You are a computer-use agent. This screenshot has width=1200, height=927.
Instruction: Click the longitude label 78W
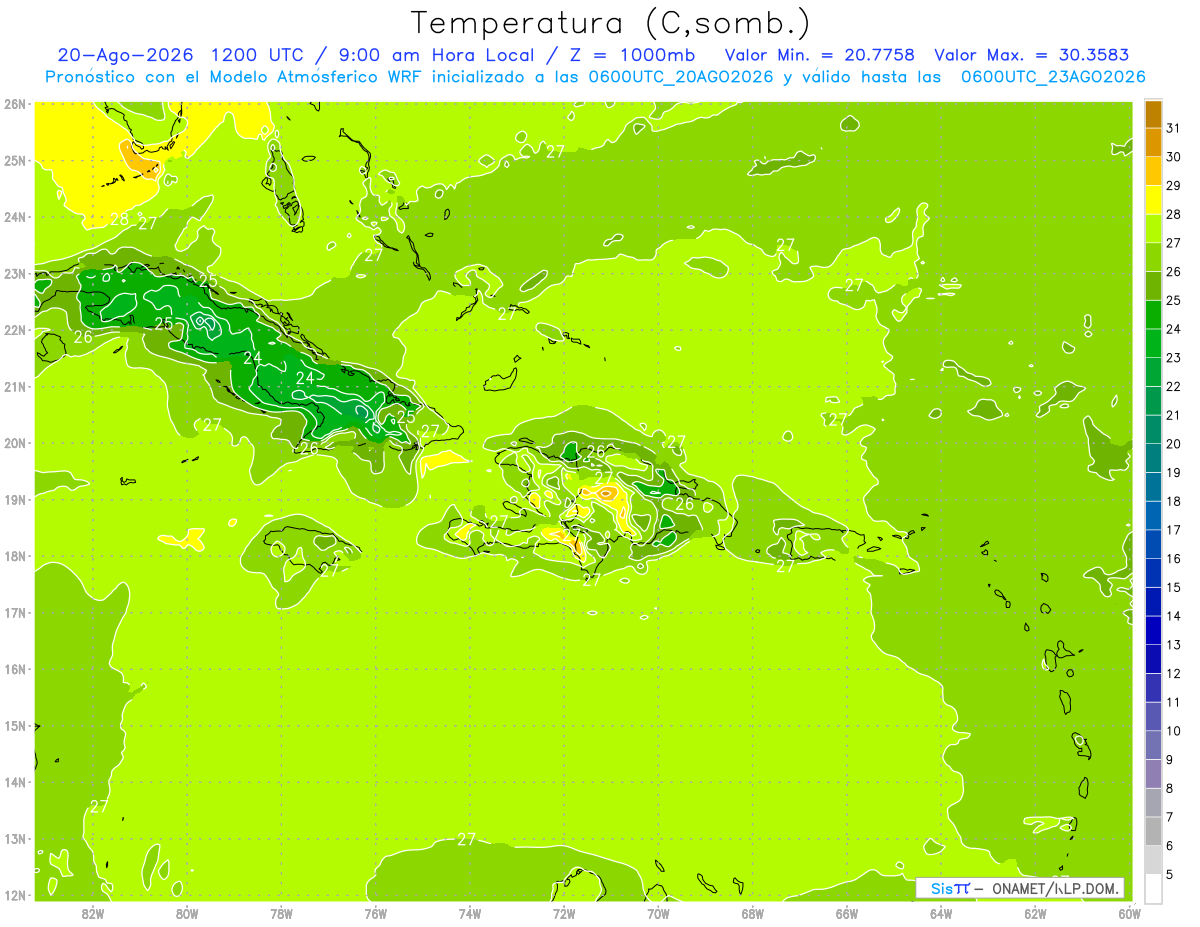[x=281, y=913]
